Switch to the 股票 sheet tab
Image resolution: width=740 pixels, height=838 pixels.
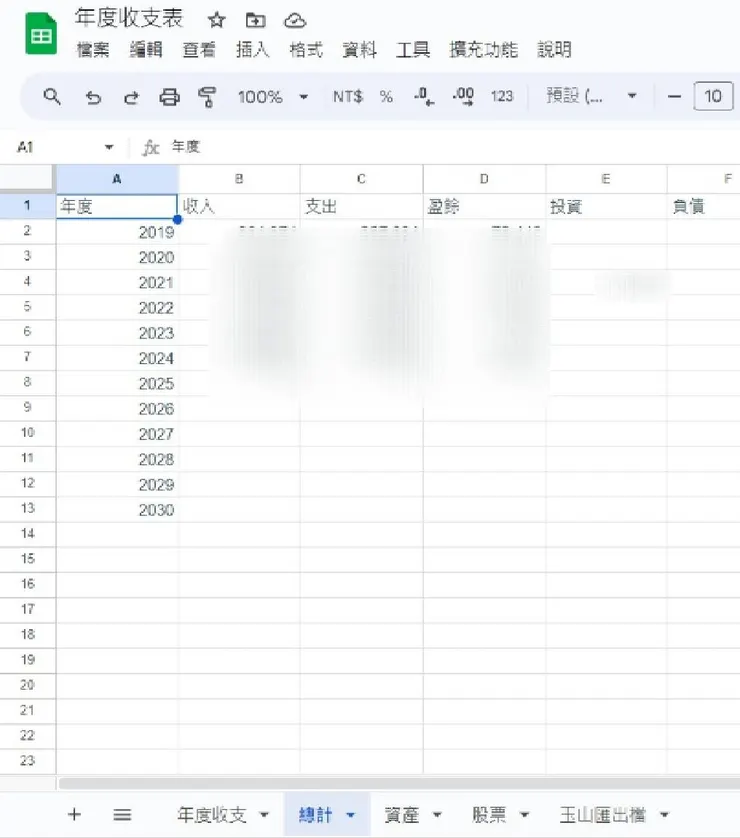click(489, 815)
